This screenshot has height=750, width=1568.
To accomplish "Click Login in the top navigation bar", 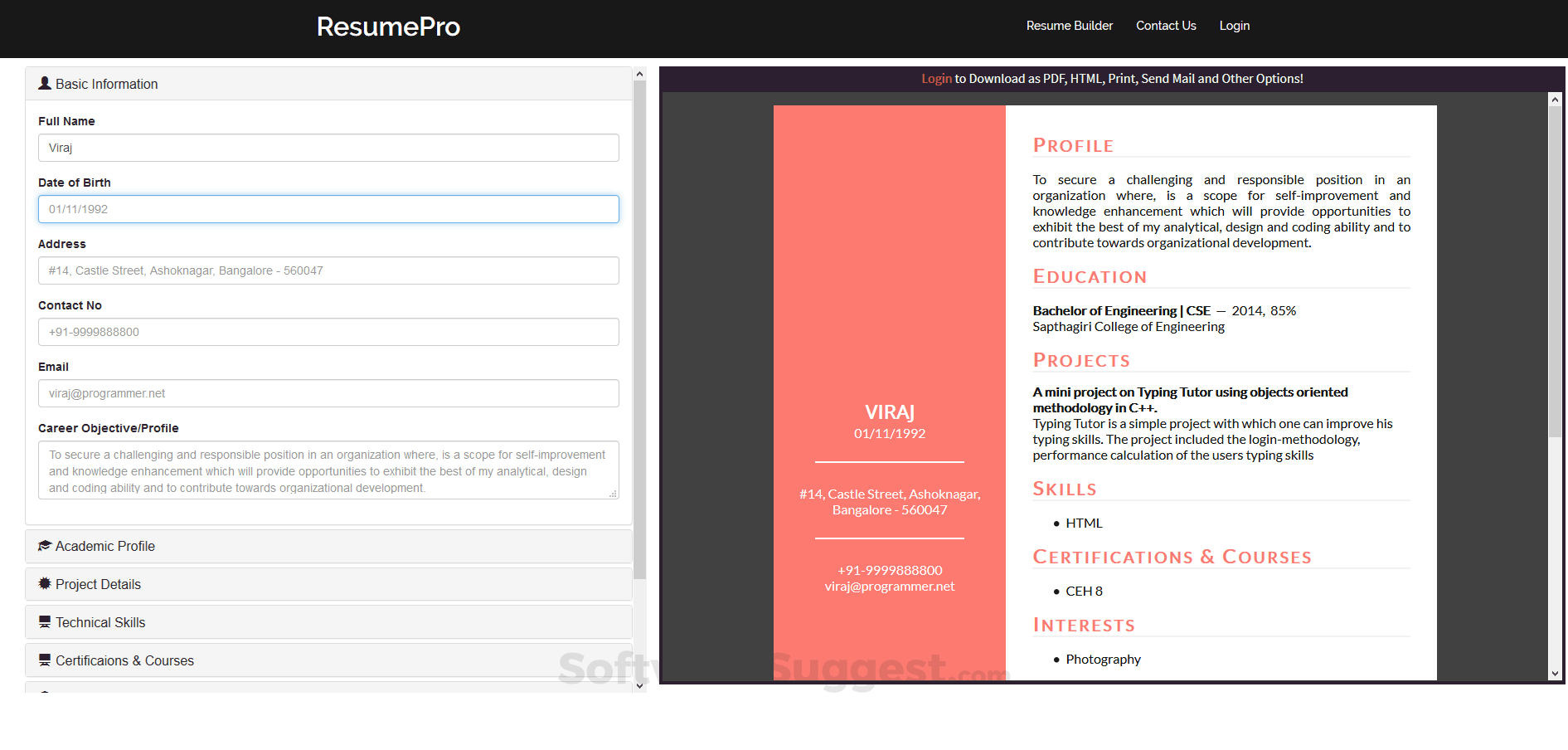I will coord(1234,26).
